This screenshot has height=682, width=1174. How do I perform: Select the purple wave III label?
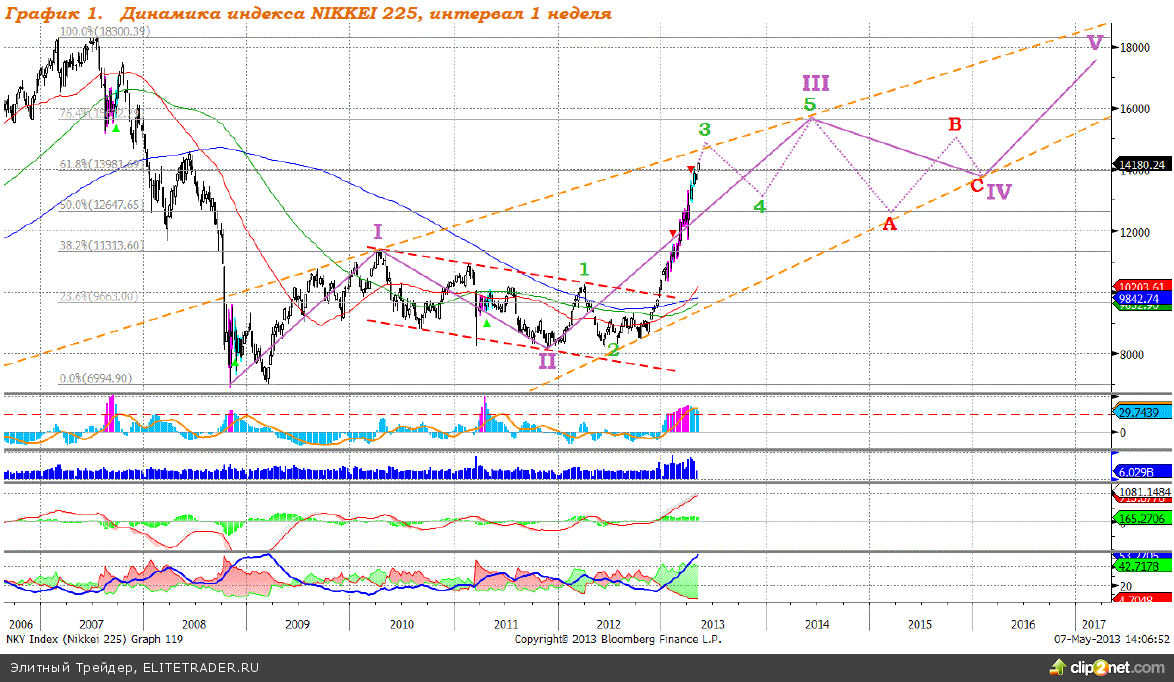tap(815, 83)
